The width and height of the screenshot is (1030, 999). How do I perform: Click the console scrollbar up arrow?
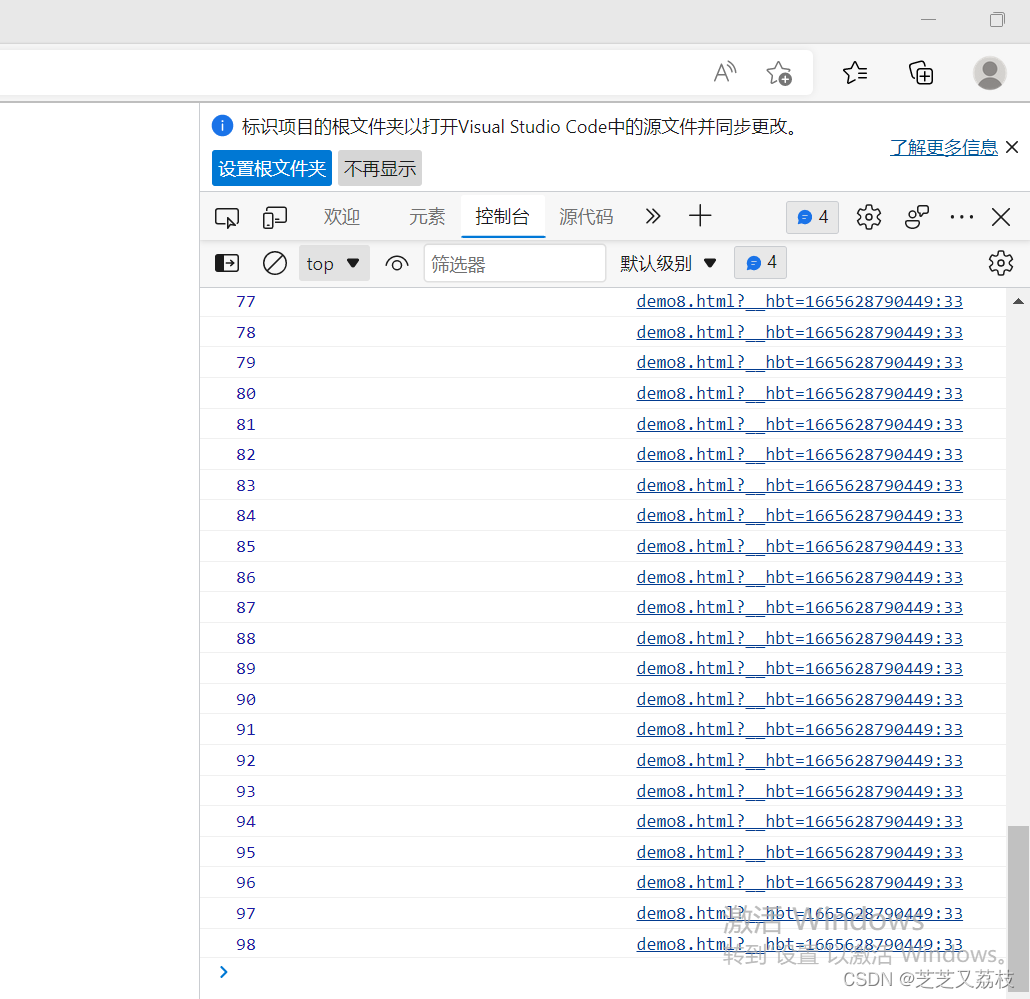[1018, 301]
